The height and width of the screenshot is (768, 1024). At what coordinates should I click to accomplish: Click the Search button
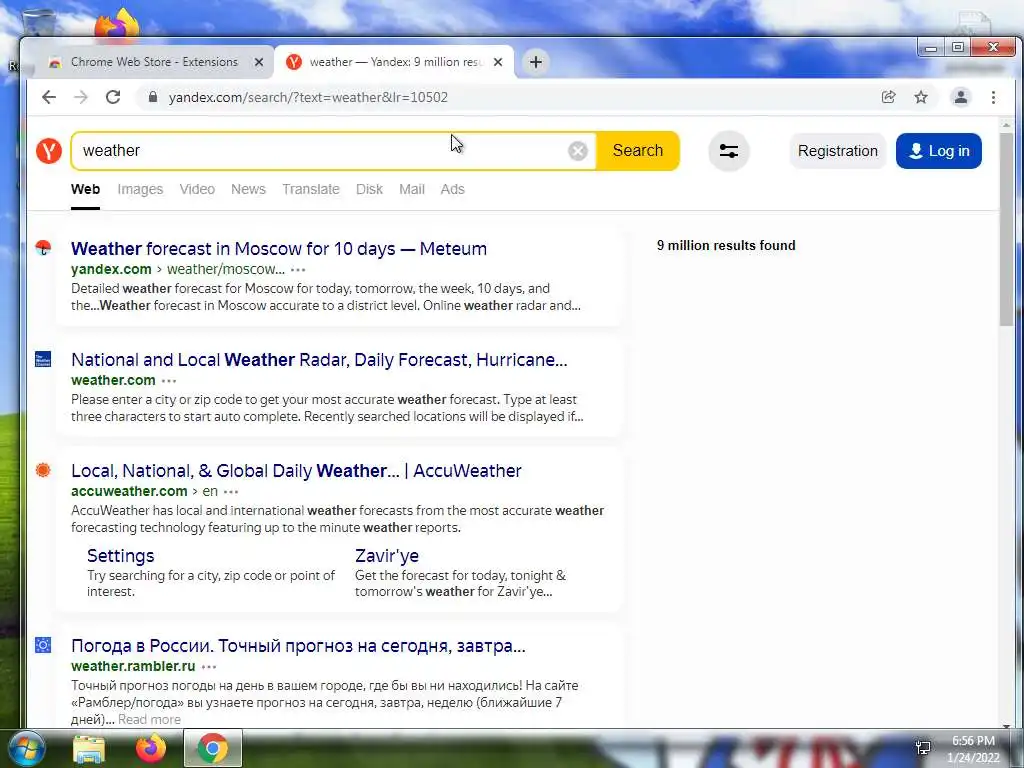638,151
